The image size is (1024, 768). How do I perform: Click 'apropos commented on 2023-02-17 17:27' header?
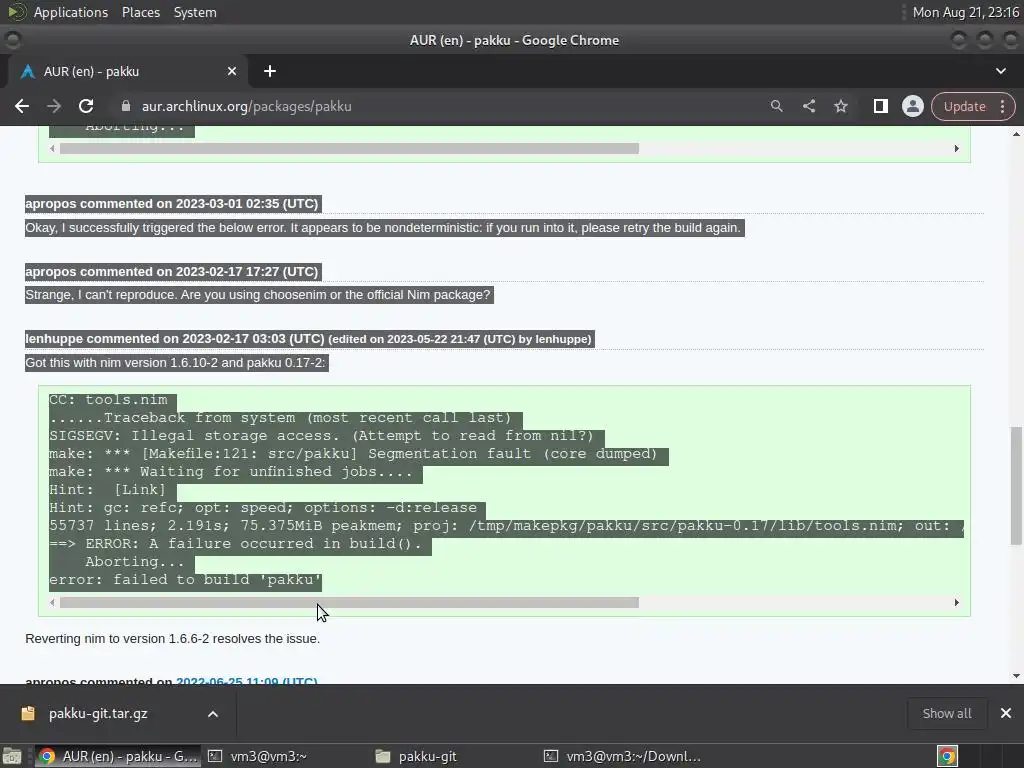pos(172,272)
